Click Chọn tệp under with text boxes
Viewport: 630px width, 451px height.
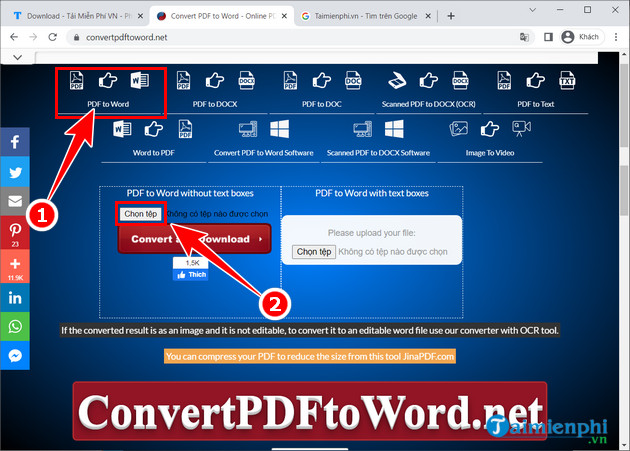click(314, 252)
